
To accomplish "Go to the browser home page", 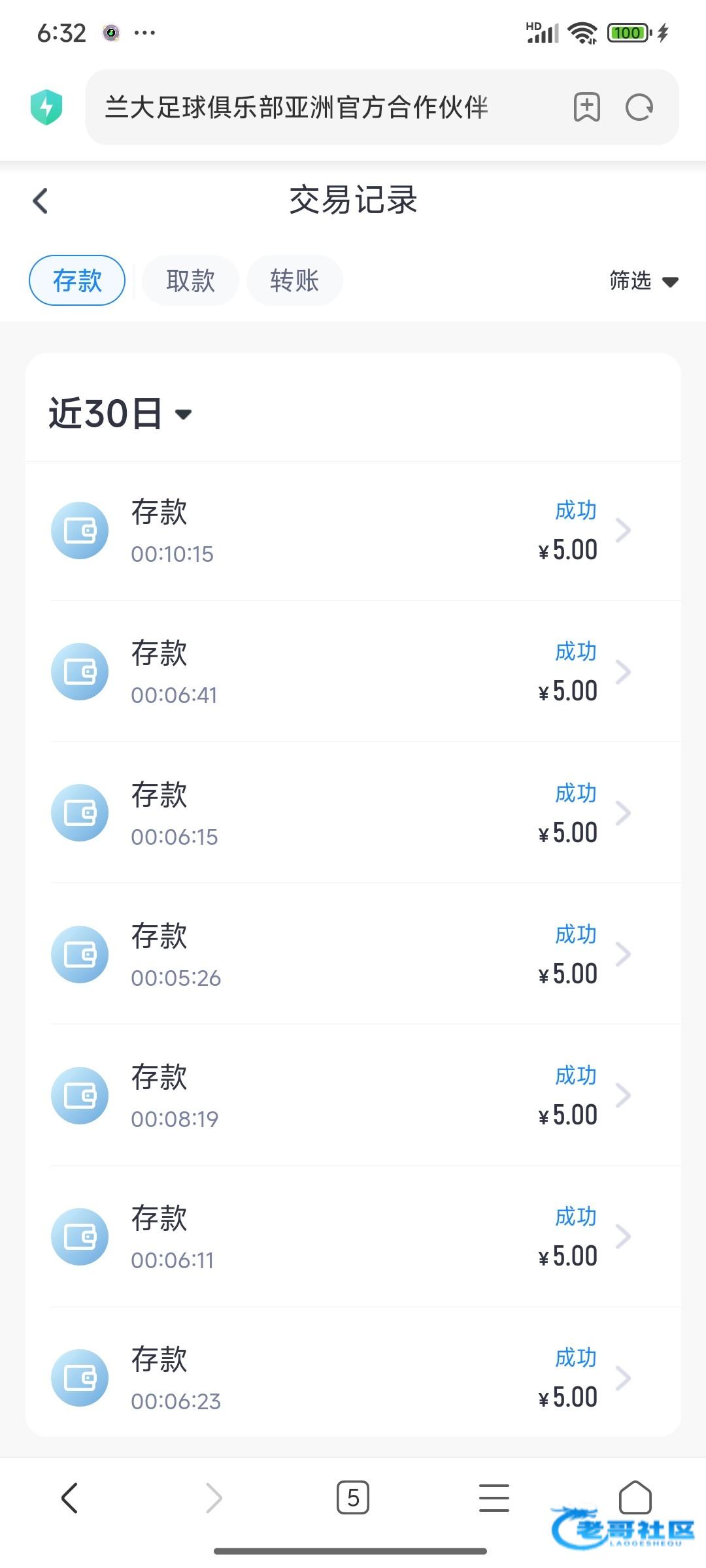I will (x=635, y=1497).
